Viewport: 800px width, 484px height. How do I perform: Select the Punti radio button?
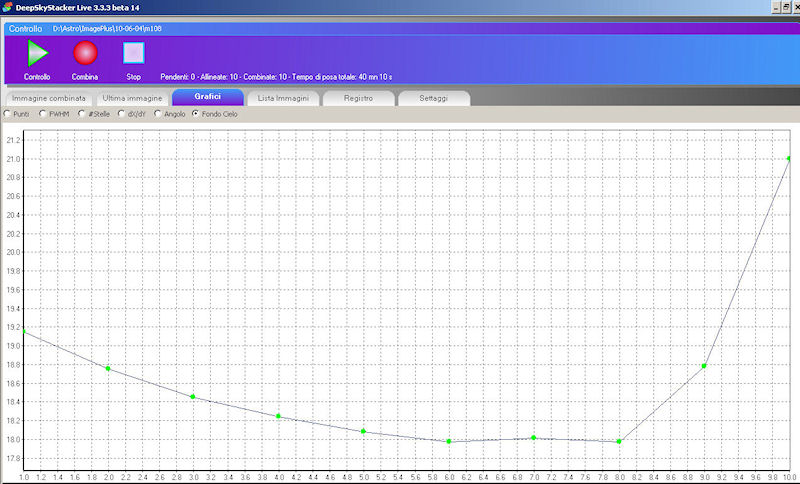tap(7, 114)
